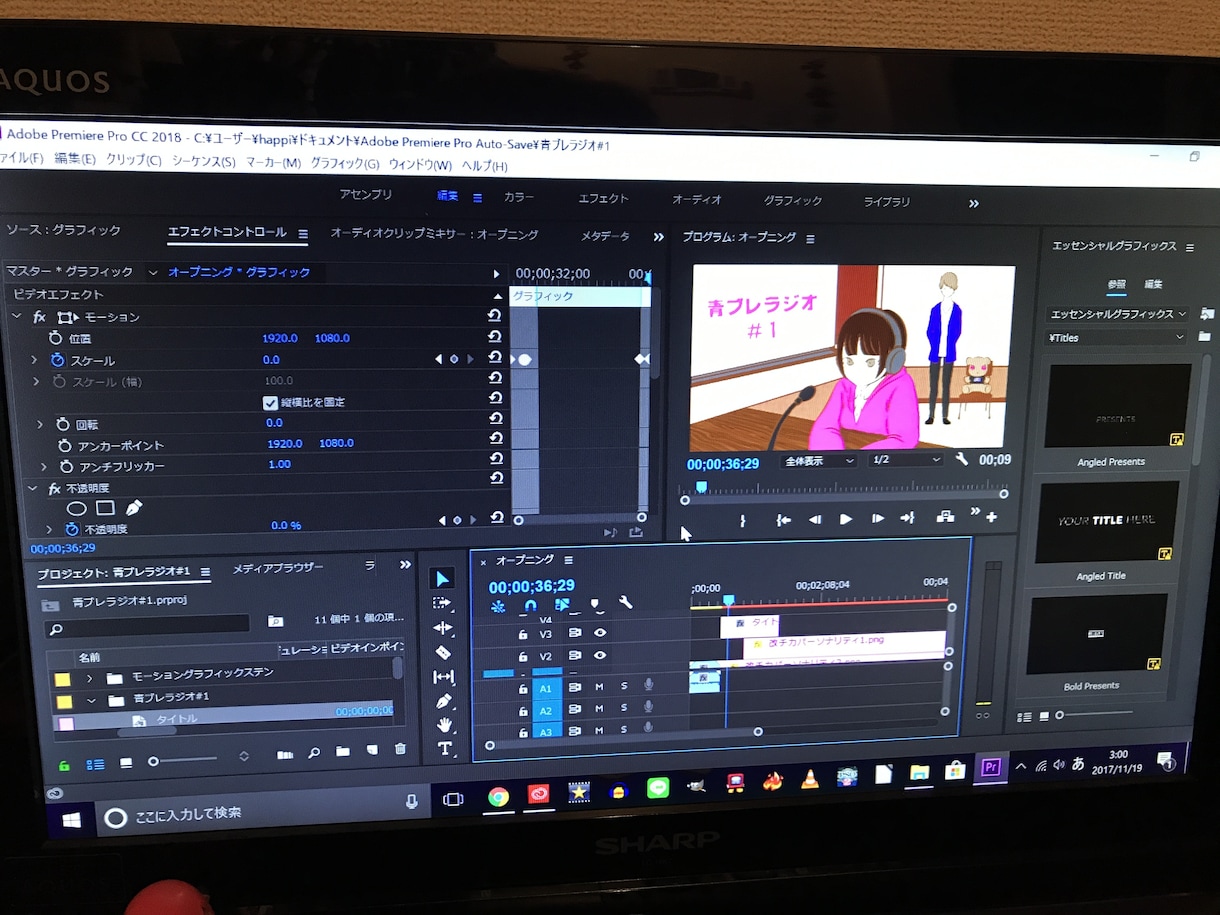
Task: Reset the 位置 parameter
Action: click(494, 337)
